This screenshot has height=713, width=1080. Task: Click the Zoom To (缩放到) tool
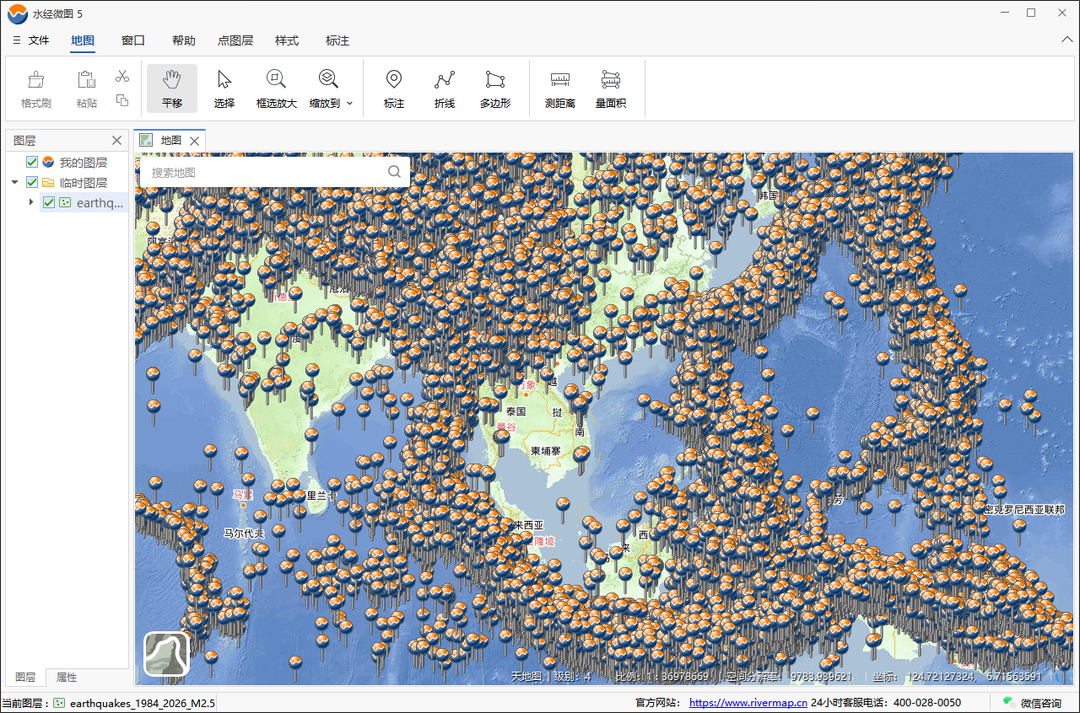325,88
